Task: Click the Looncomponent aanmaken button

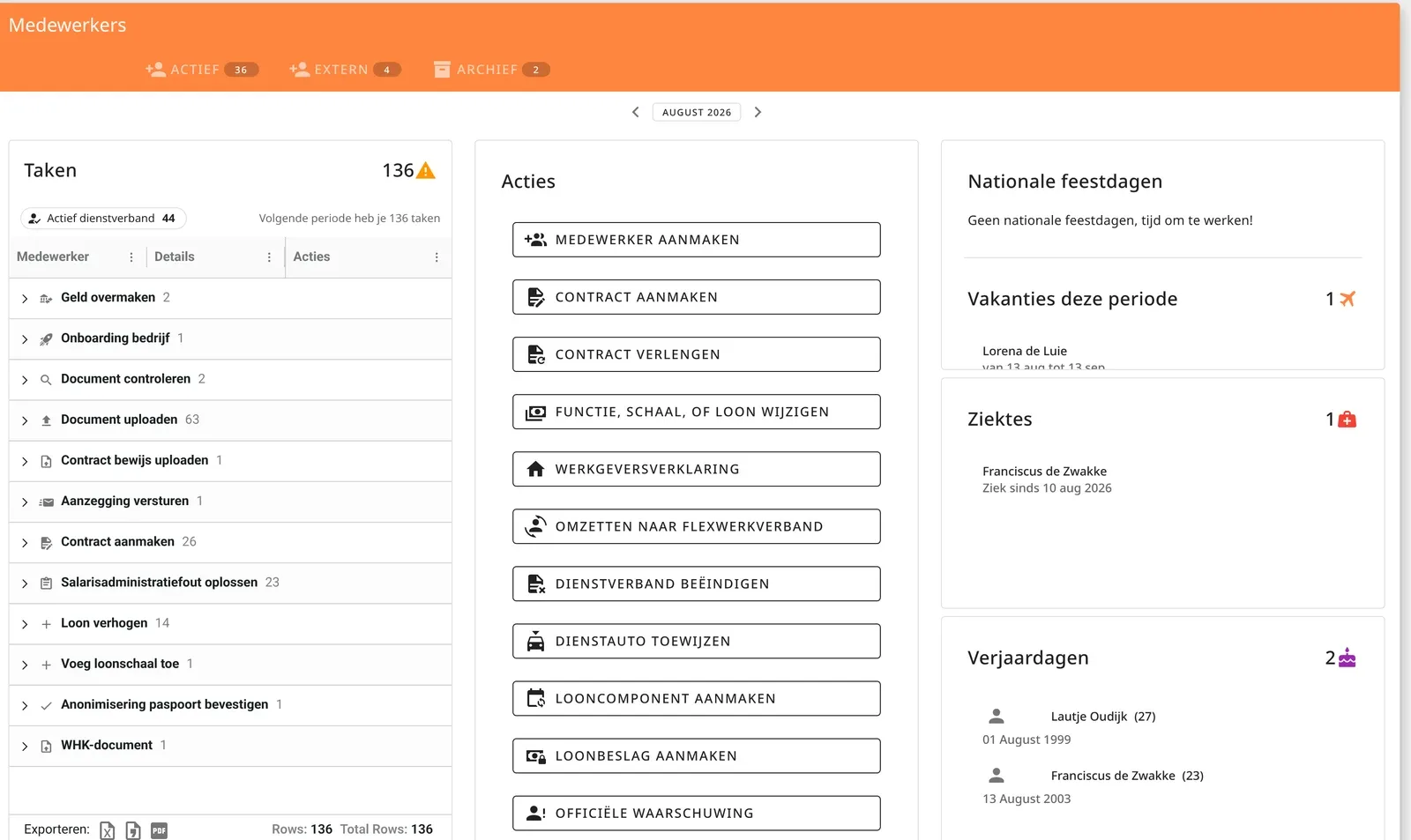Action: [x=697, y=698]
